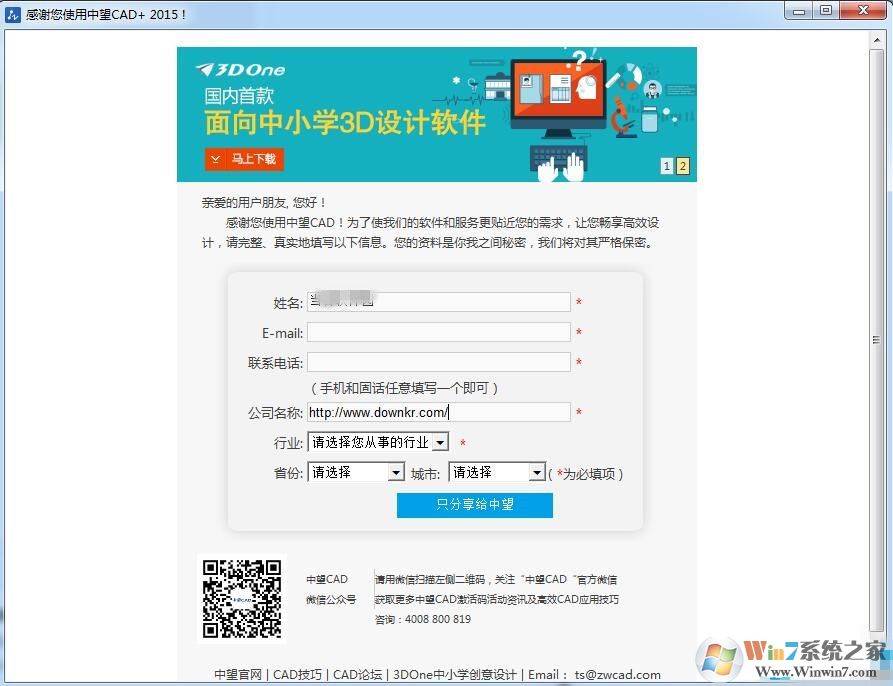Click the 只分享给中望 submit button
This screenshot has height=686, width=893.
click(x=474, y=505)
